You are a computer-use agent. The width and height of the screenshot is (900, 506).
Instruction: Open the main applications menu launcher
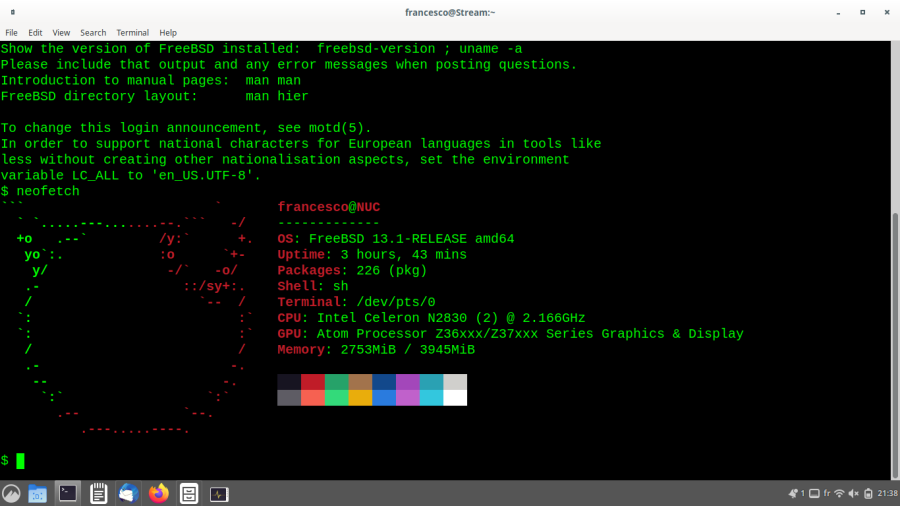click(x=11, y=493)
